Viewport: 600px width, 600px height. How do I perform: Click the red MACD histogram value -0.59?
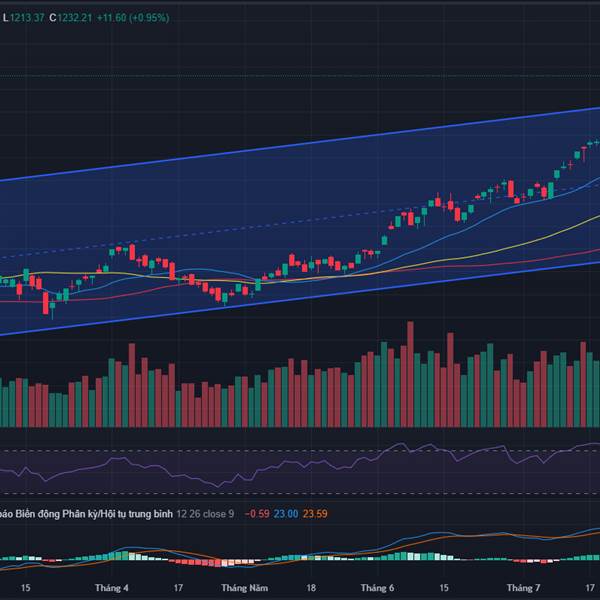click(x=257, y=514)
